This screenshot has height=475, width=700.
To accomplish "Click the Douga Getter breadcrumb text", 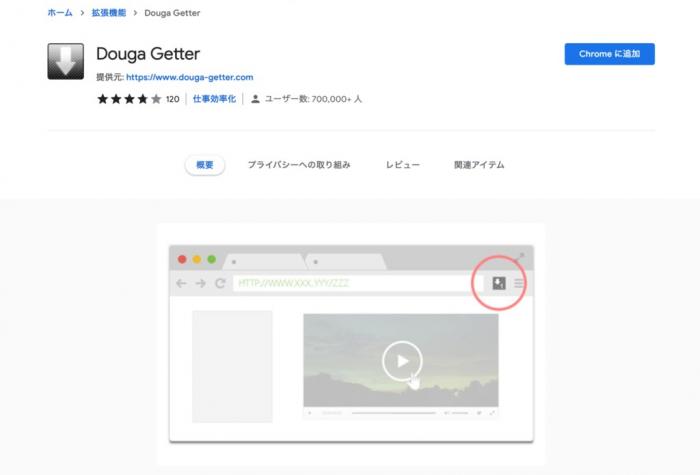I will point(172,13).
